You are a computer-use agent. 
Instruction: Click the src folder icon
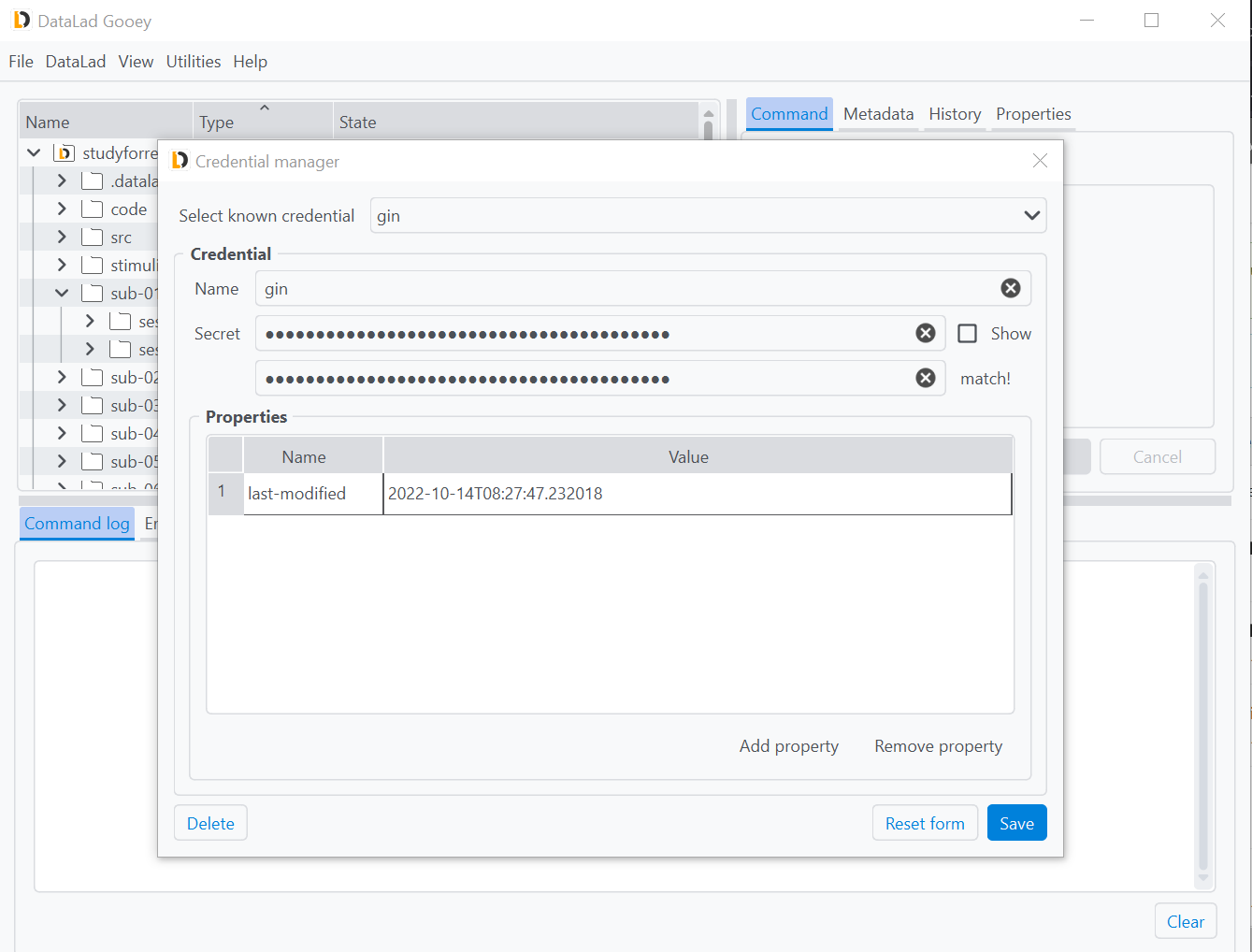[92, 238]
